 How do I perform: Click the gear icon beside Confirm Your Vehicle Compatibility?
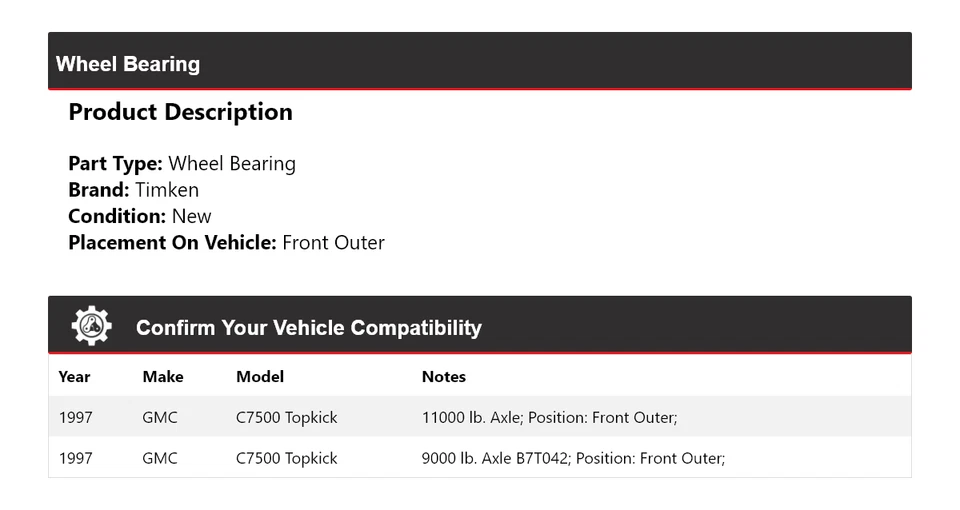click(91, 326)
